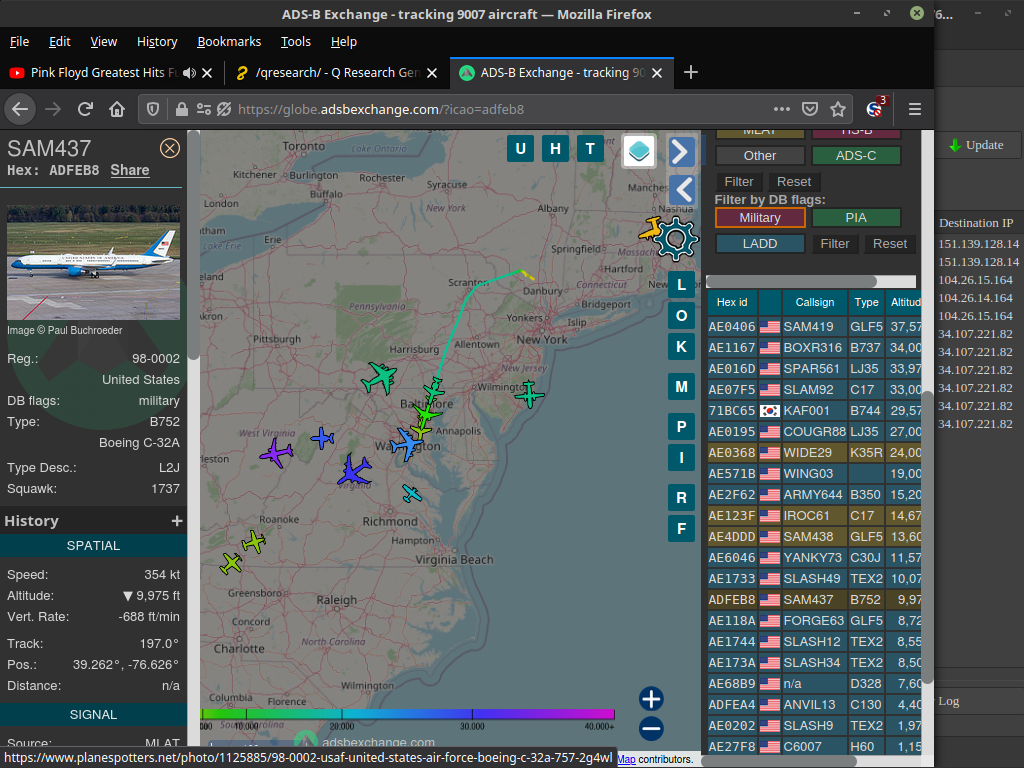Toggle the Other source filter
The height and width of the screenshot is (768, 1024).
pos(760,155)
